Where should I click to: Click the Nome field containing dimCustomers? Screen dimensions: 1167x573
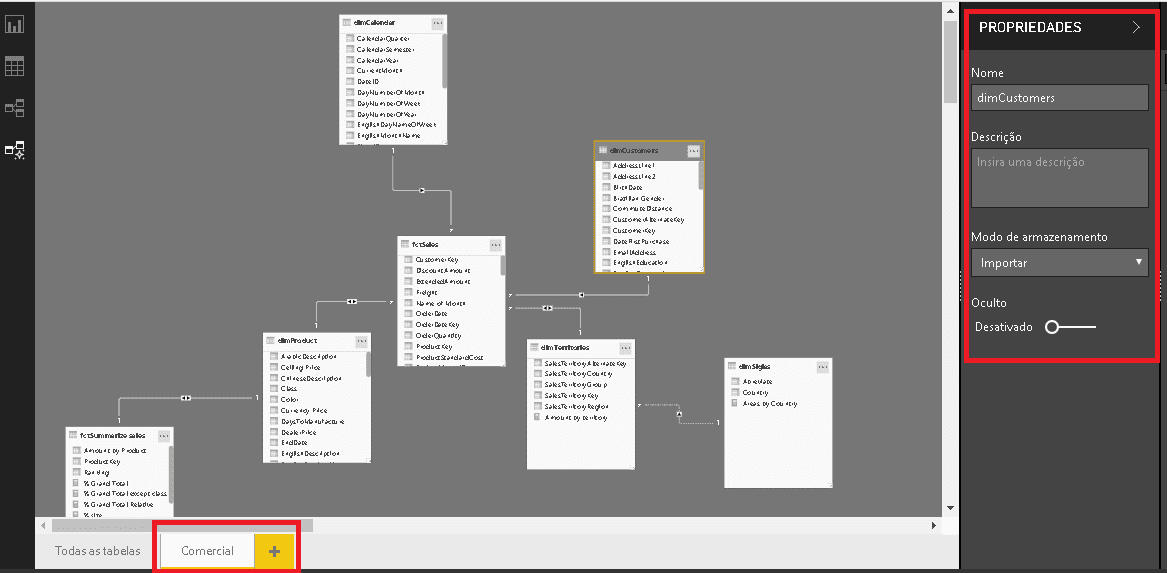click(x=1060, y=97)
